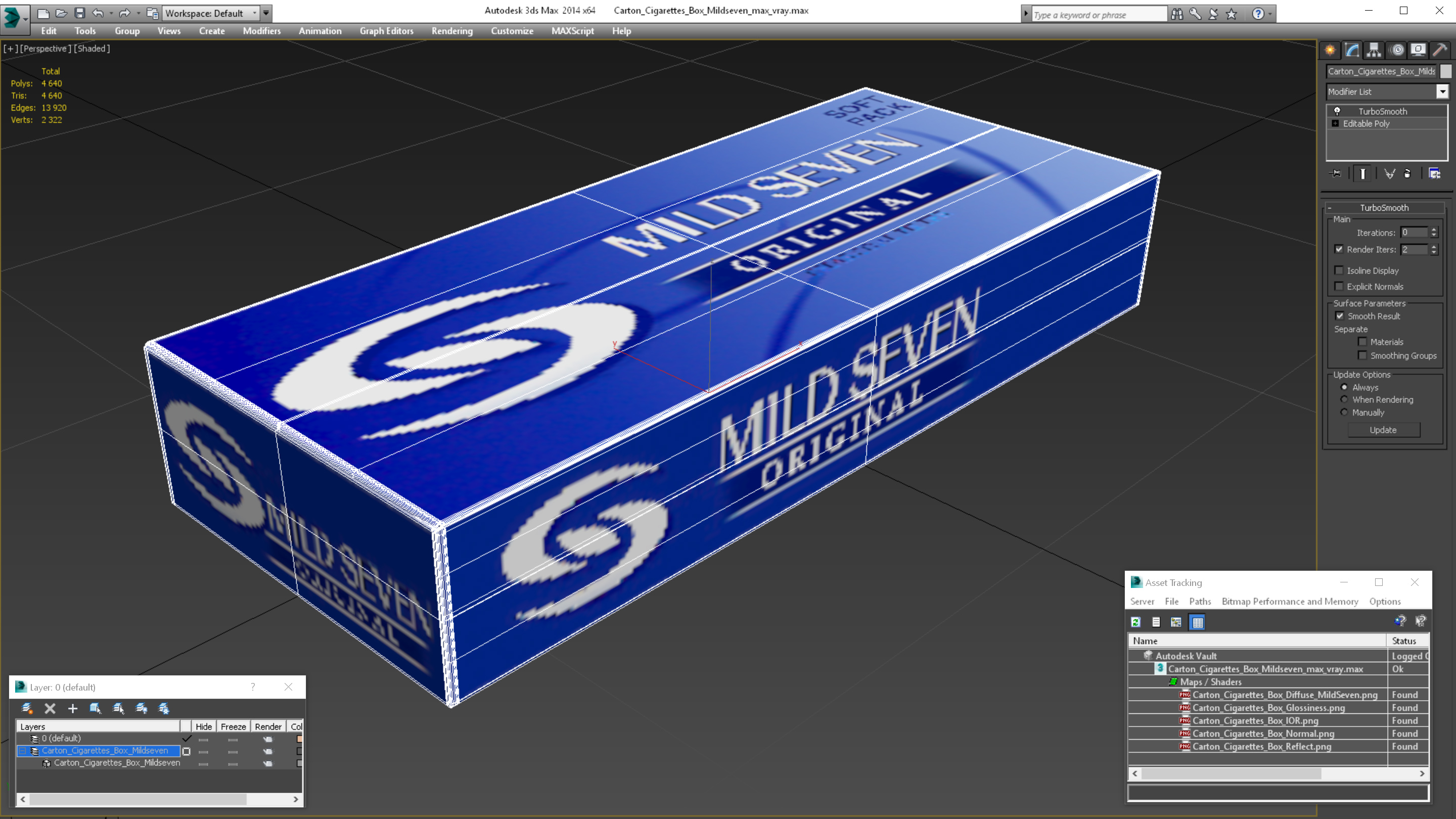Click the Redo arrow icon
Viewport: 1456px width, 819px height.
click(x=125, y=13)
